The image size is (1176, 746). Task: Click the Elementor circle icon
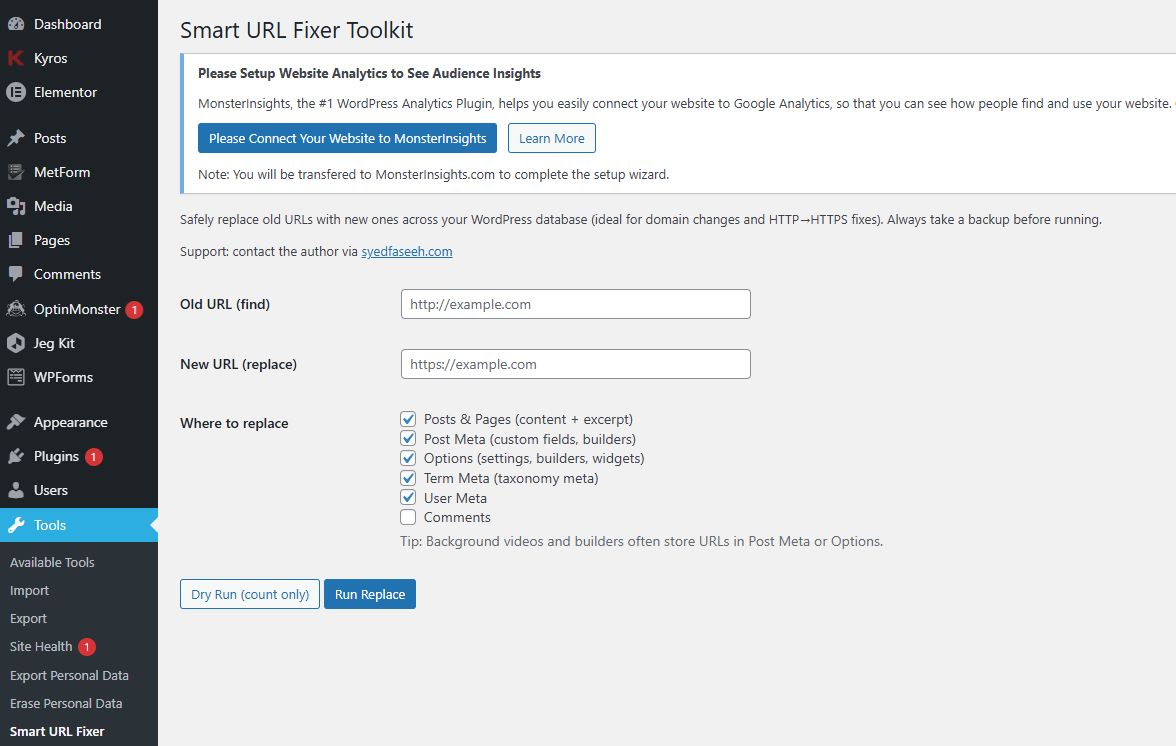16,92
